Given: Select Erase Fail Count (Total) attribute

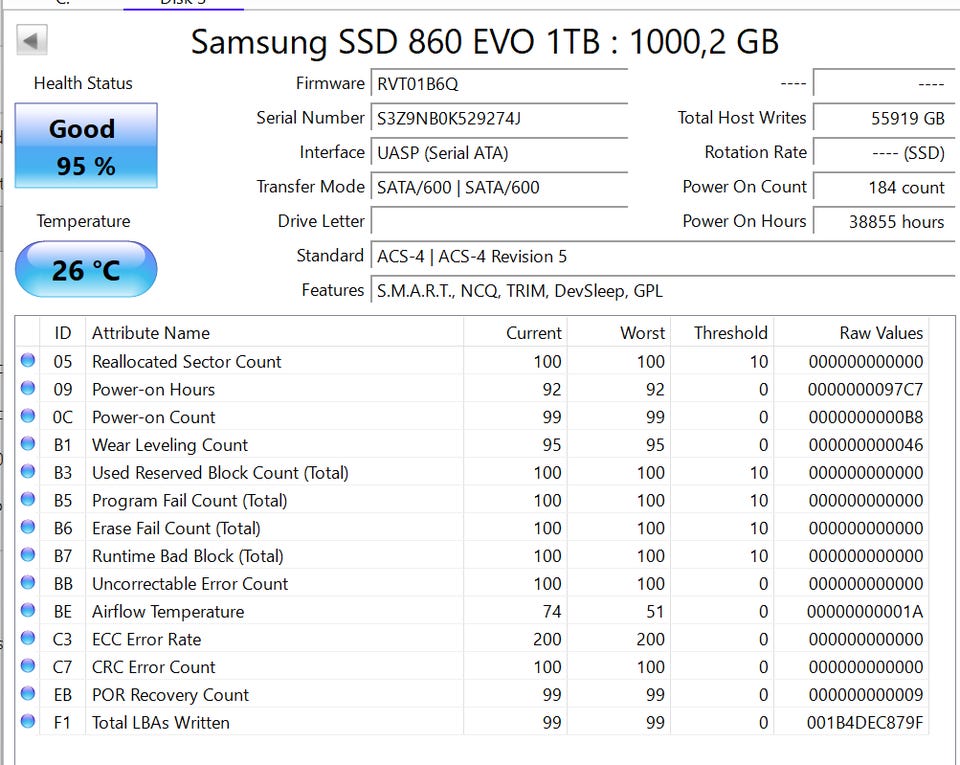Looking at the screenshot, I should 176,528.
